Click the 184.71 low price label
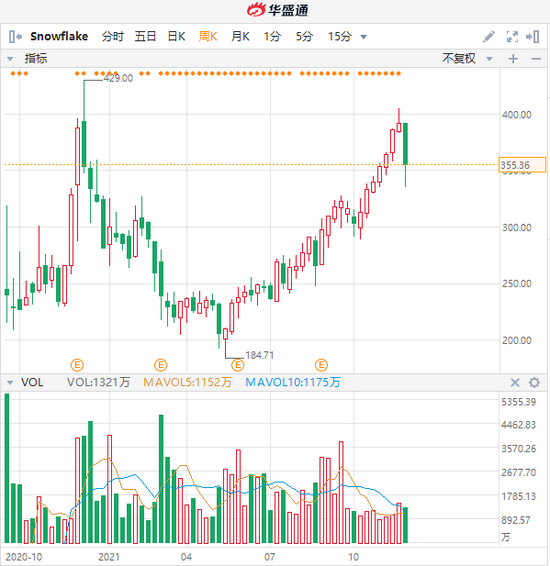This screenshot has width=550, height=566. [259, 356]
